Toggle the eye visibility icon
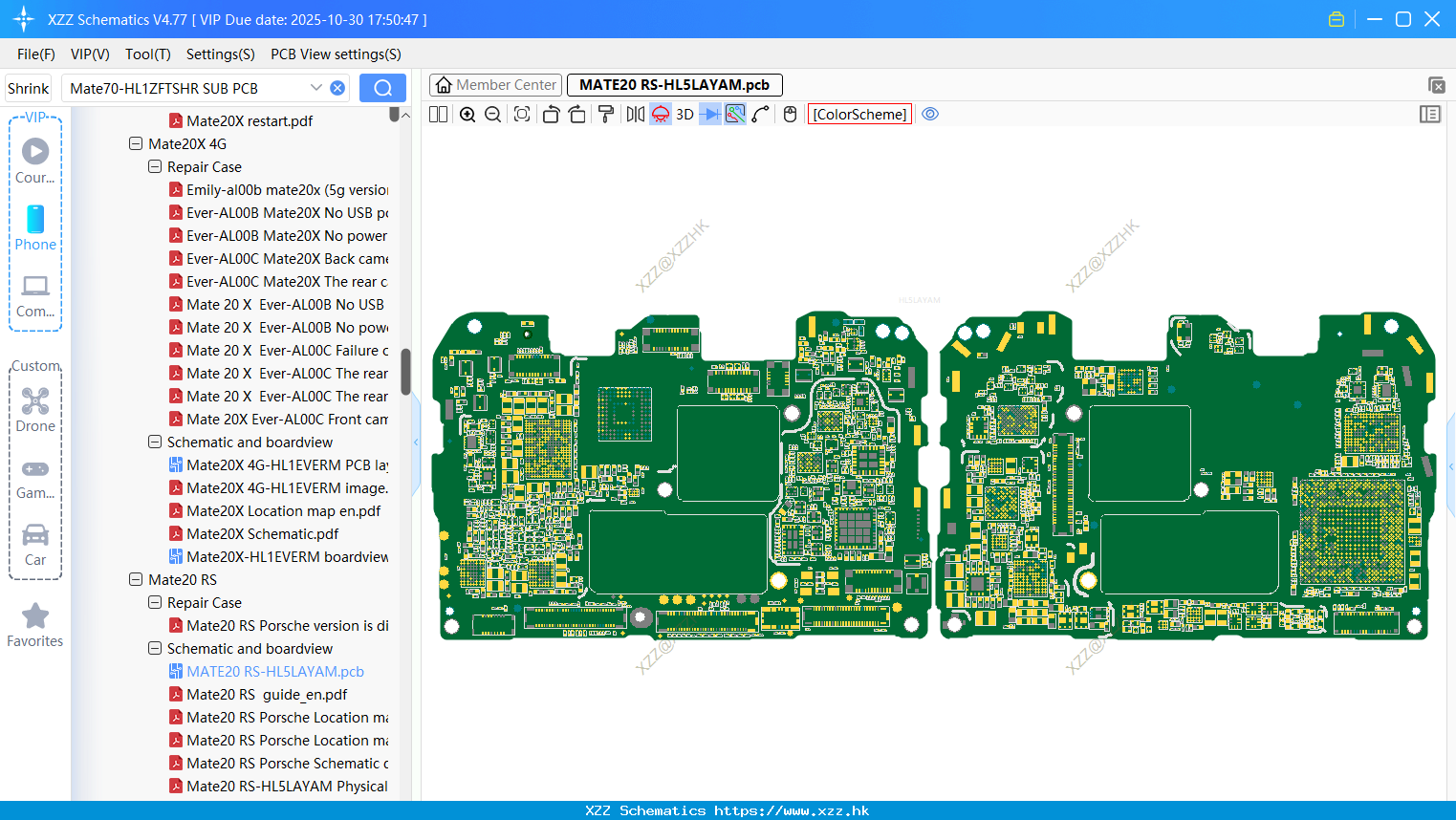The image size is (1456, 820). 930,115
